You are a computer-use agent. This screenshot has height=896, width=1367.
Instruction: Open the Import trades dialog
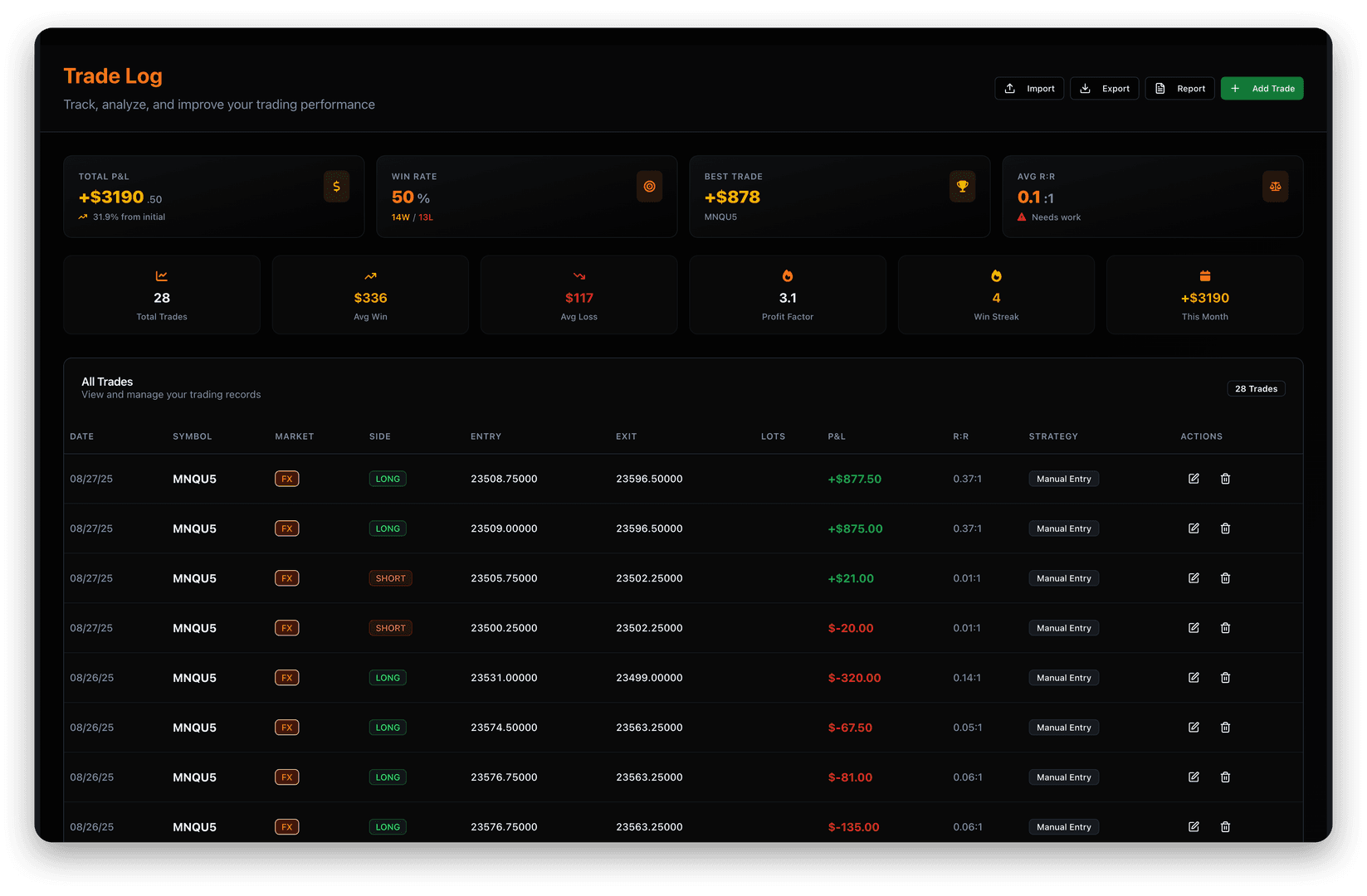[x=1029, y=89]
